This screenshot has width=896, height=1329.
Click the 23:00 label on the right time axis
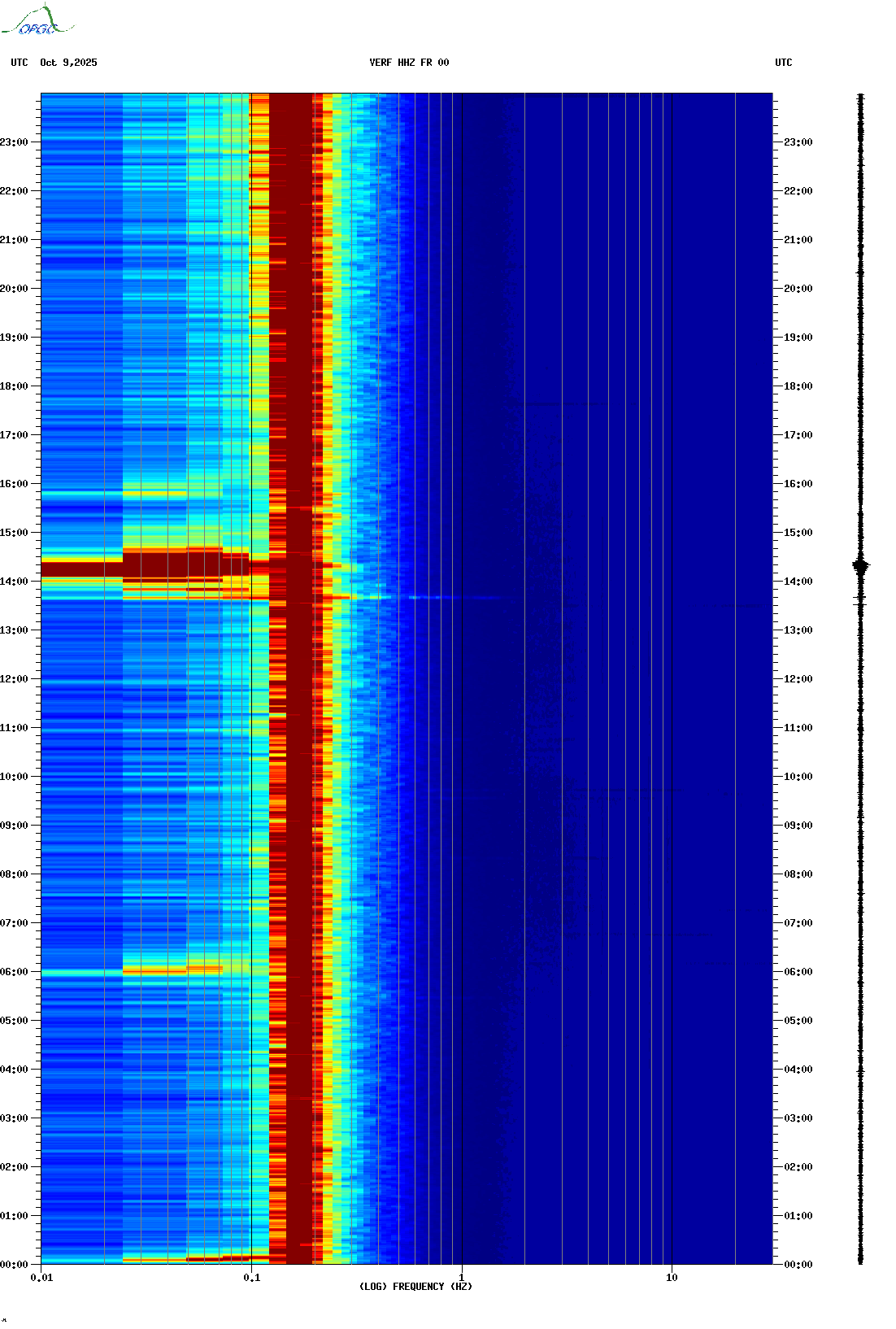coord(798,142)
